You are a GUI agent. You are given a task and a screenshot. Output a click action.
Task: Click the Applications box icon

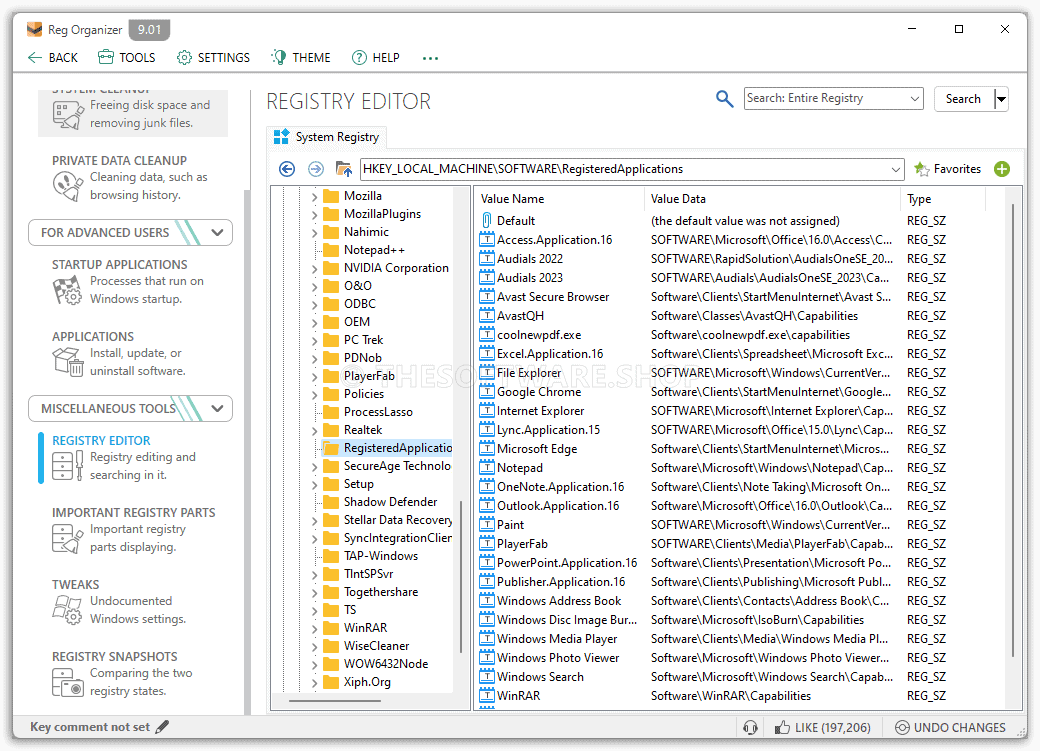point(68,362)
